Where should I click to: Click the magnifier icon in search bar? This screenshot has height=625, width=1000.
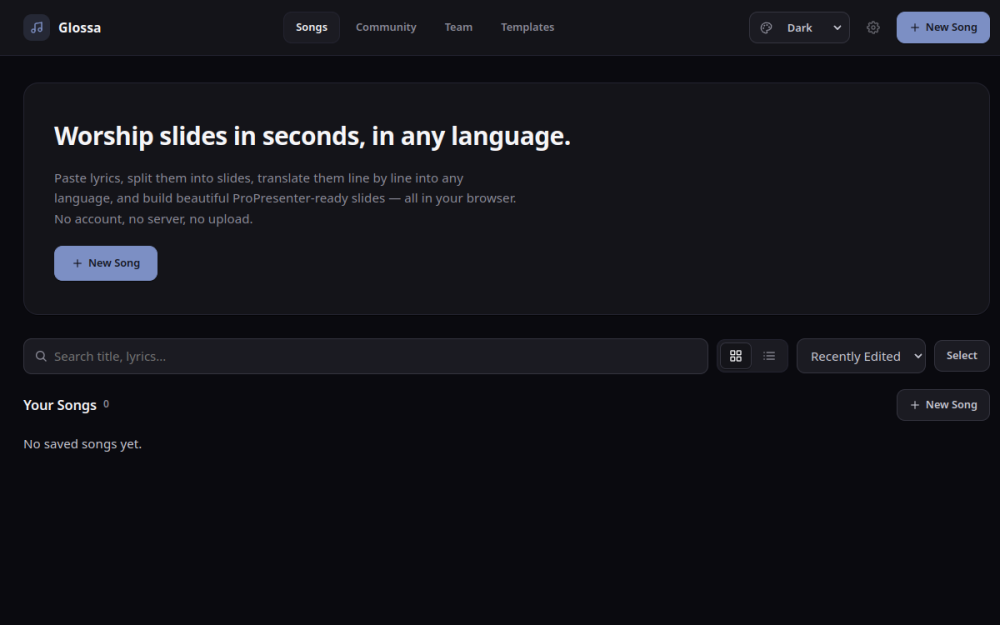(41, 356)
